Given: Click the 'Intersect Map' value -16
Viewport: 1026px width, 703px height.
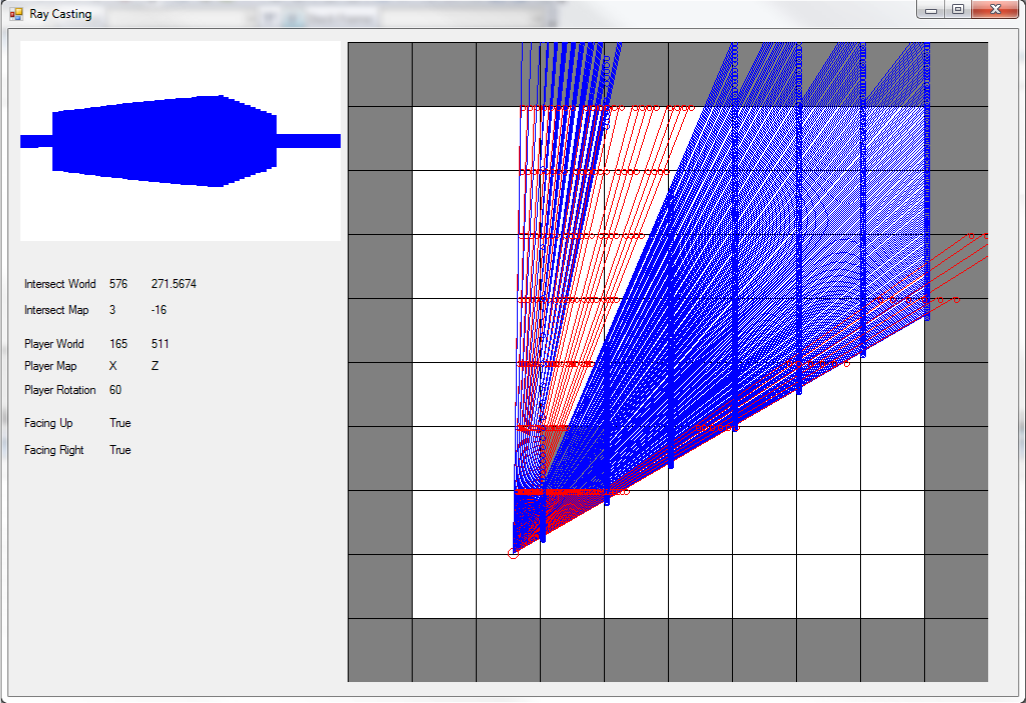Looking at the screenshot, I should pos(159,310).
